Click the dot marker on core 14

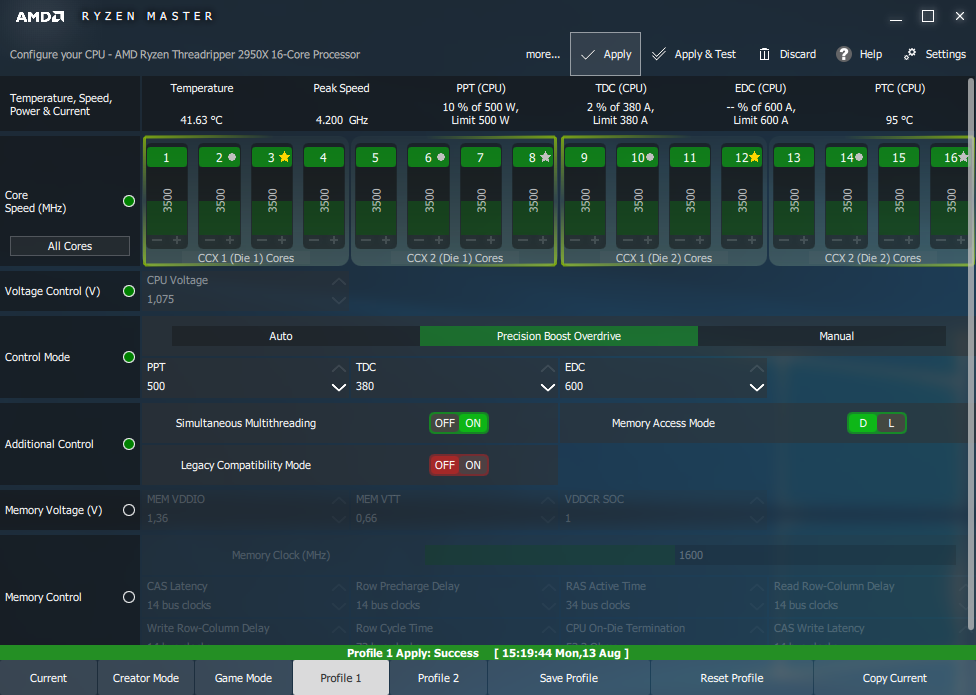point(860,157)
